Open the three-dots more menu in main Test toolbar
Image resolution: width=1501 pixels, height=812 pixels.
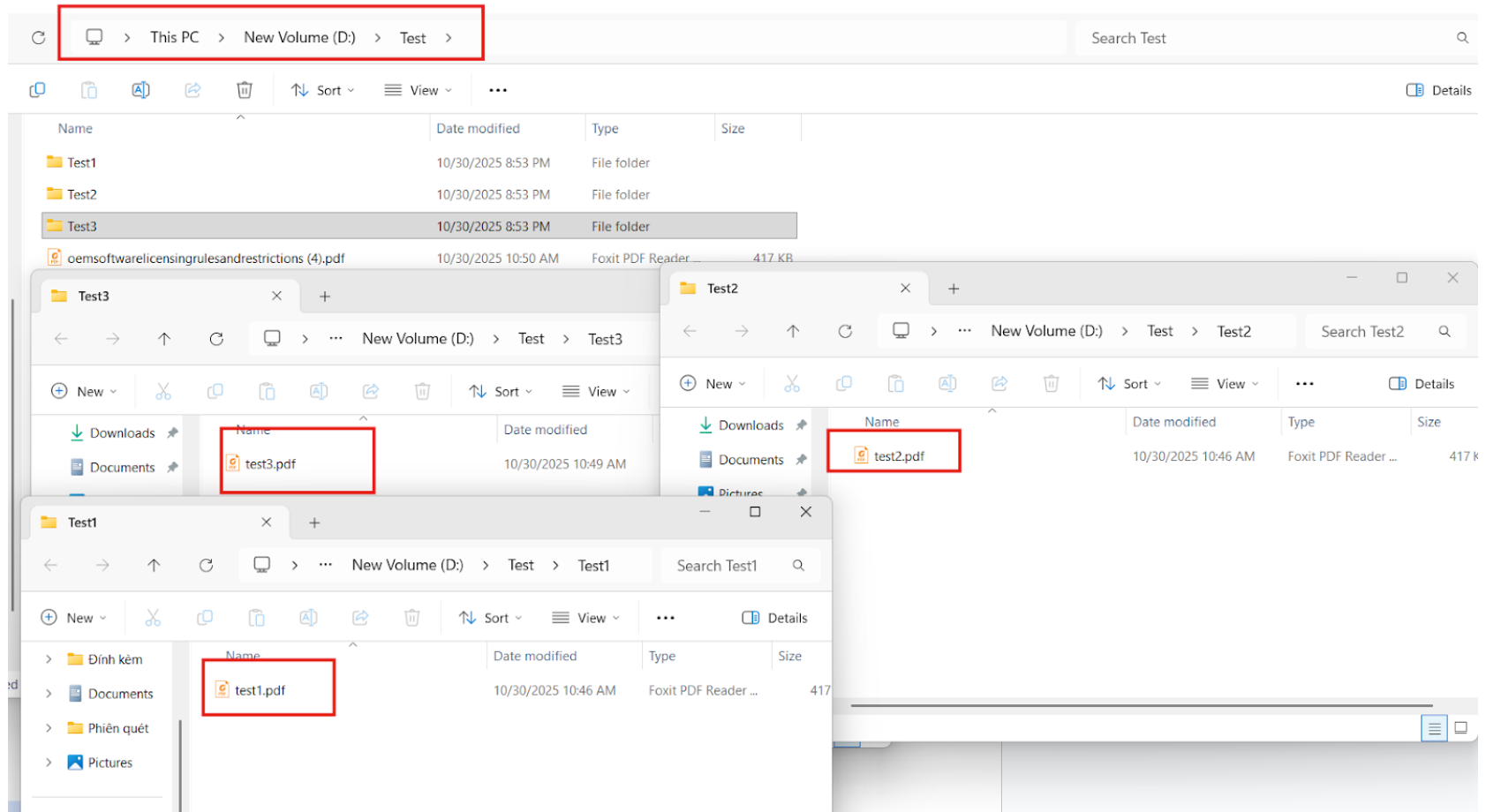pyautogui.click(x=498, y=90)
